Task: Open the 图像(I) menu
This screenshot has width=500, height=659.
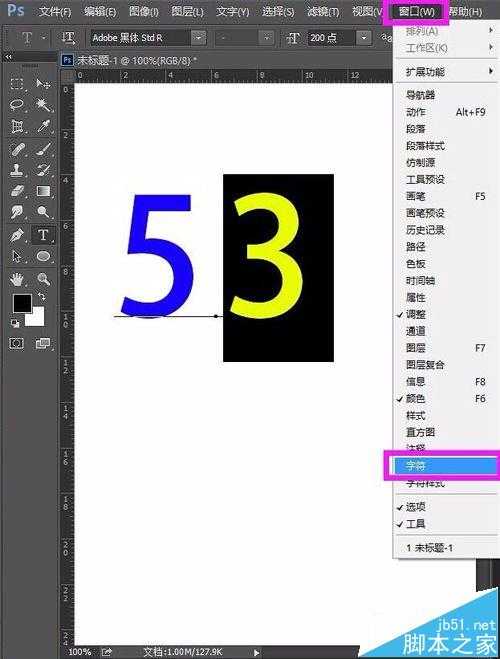Action: click(144, 11)
